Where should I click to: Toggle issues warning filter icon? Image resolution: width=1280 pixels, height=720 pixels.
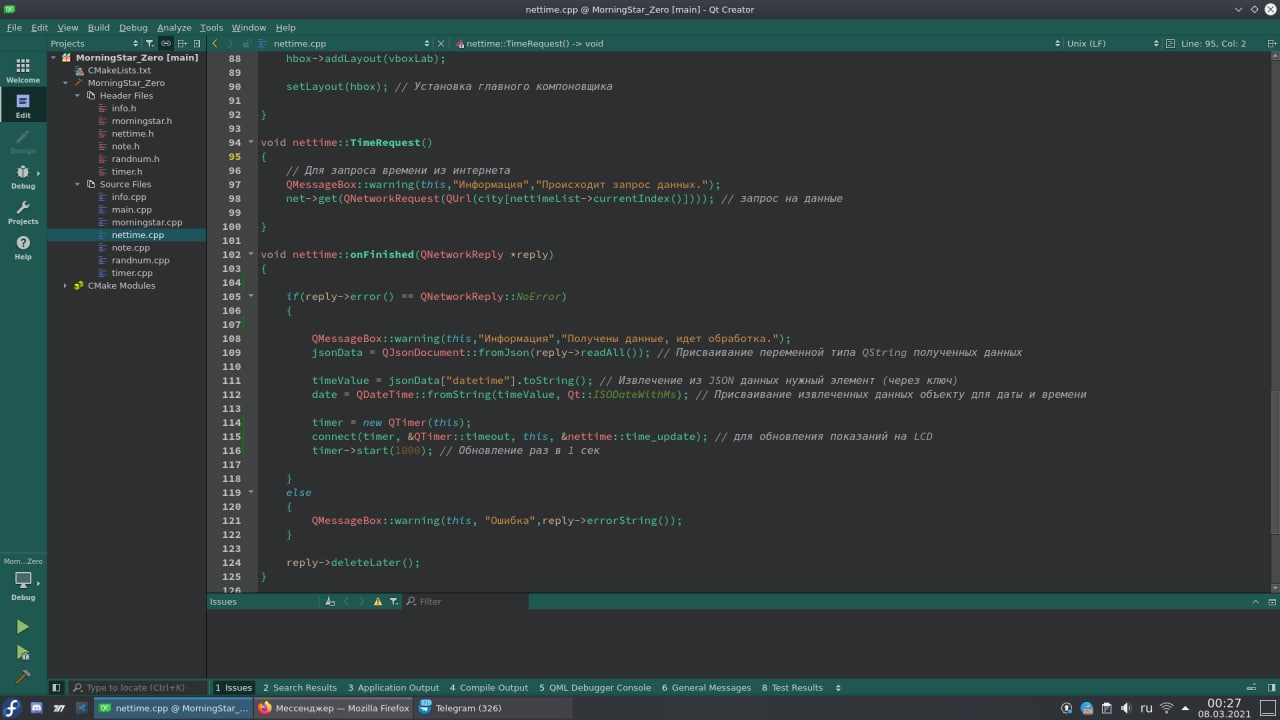[377, 601]
